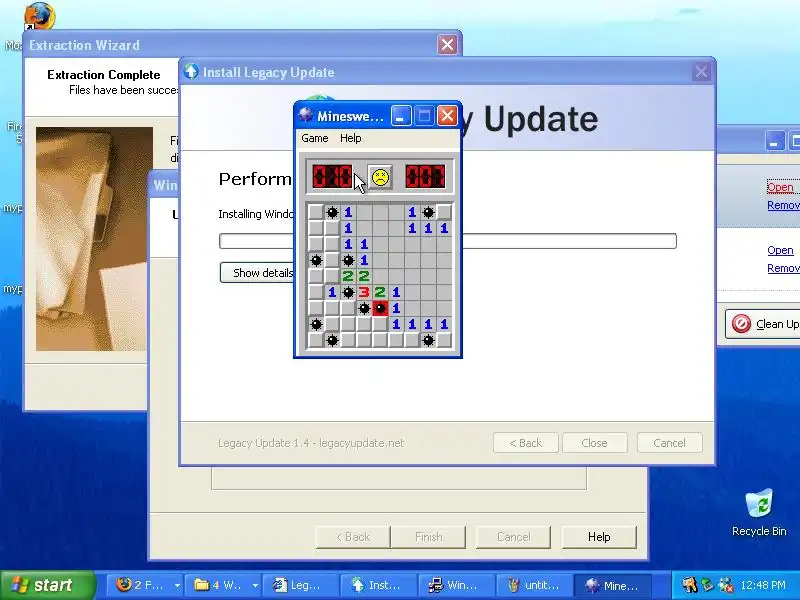
Task: Click the installation progress bar in Legacy Update
Action: point(447,241)
